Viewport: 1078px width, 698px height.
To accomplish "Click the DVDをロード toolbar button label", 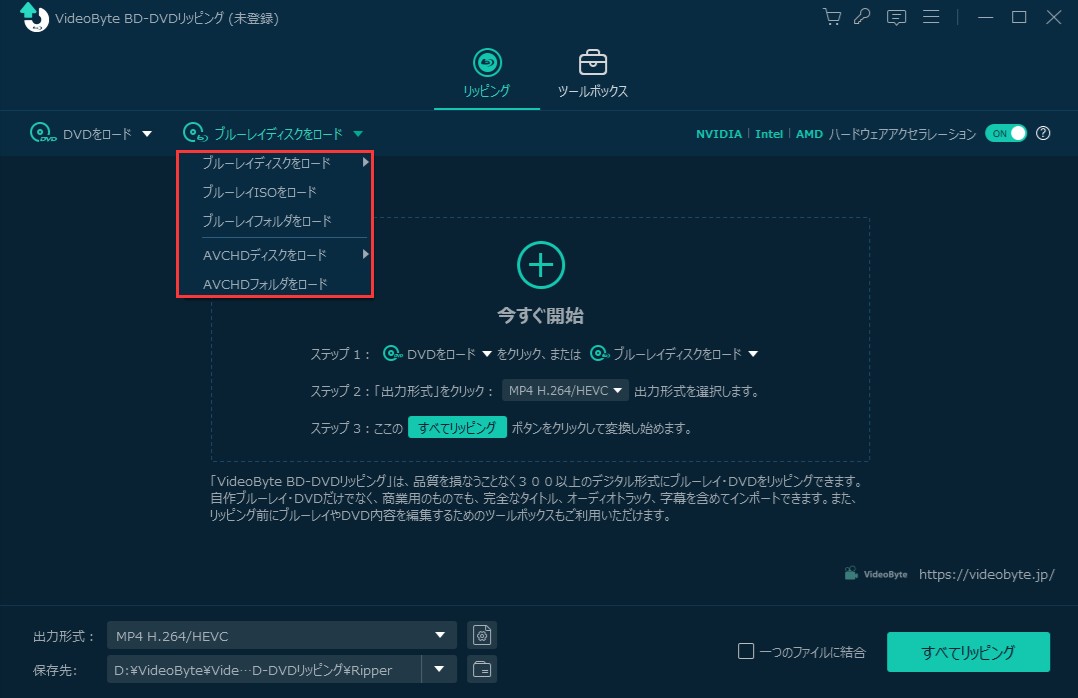I will tap(97, 134).
